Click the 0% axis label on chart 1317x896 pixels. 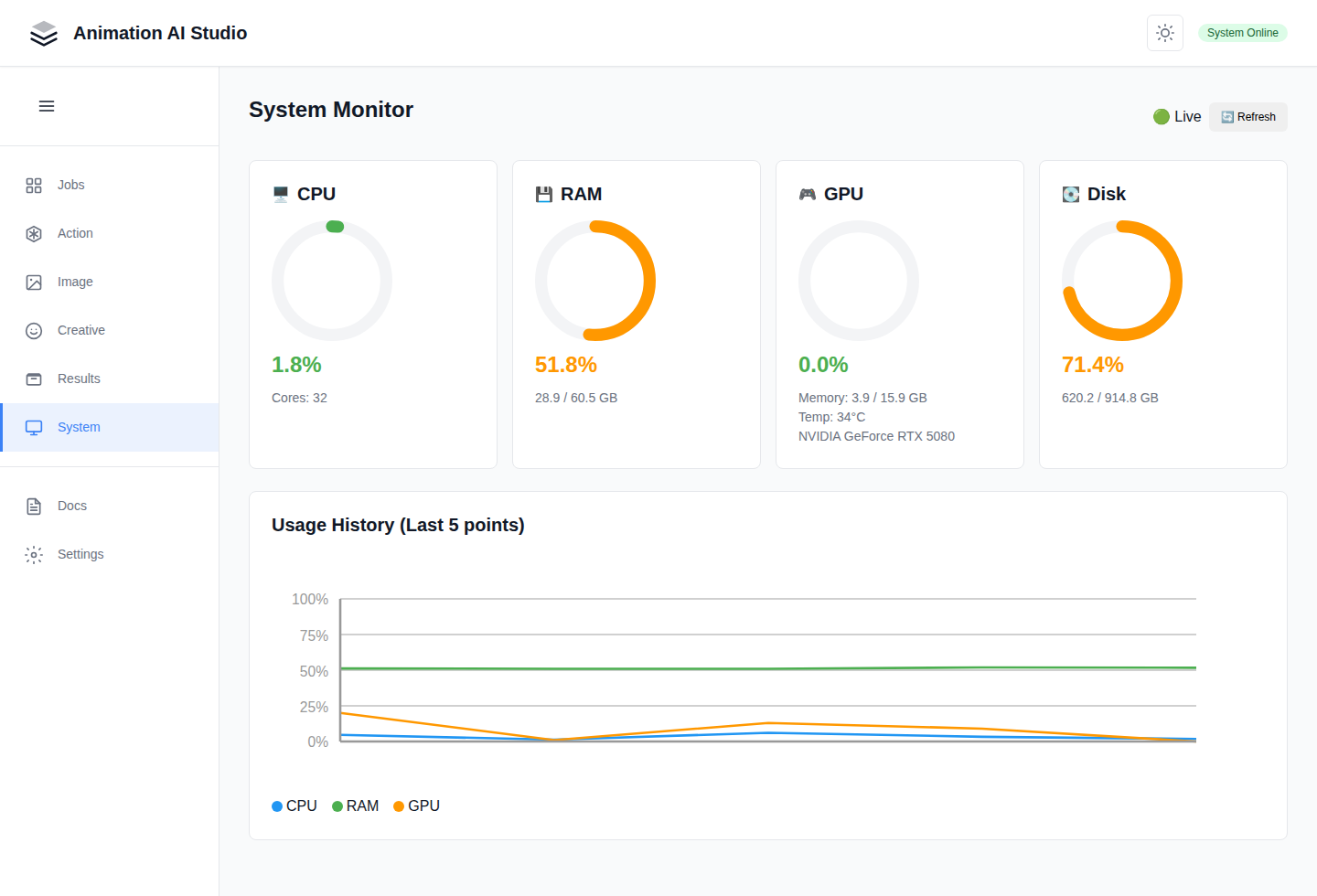[x=317, y=742]
